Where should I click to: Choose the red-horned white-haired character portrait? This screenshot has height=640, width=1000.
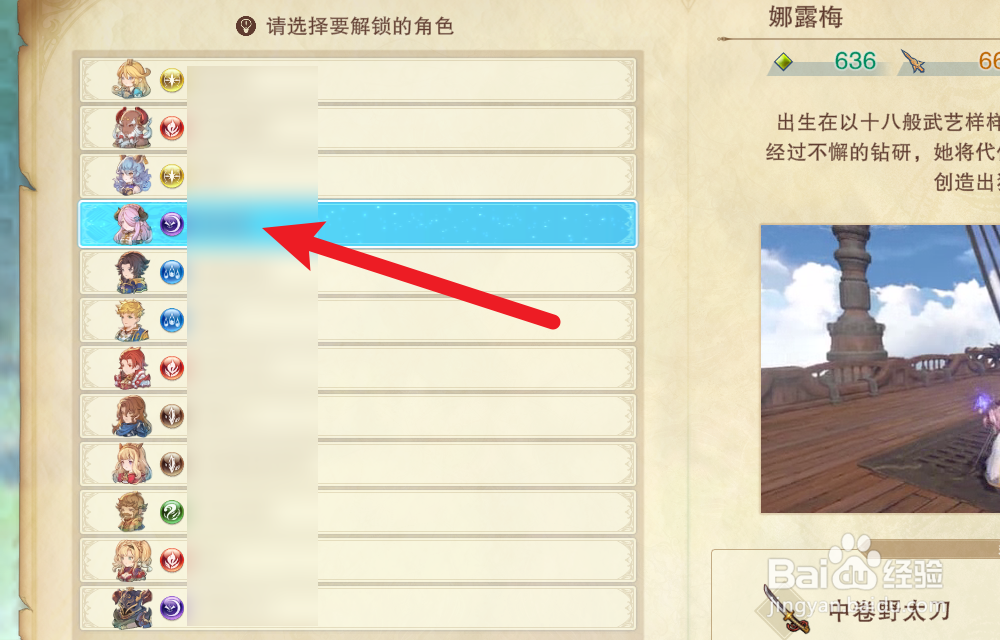[x=132, y=128]
